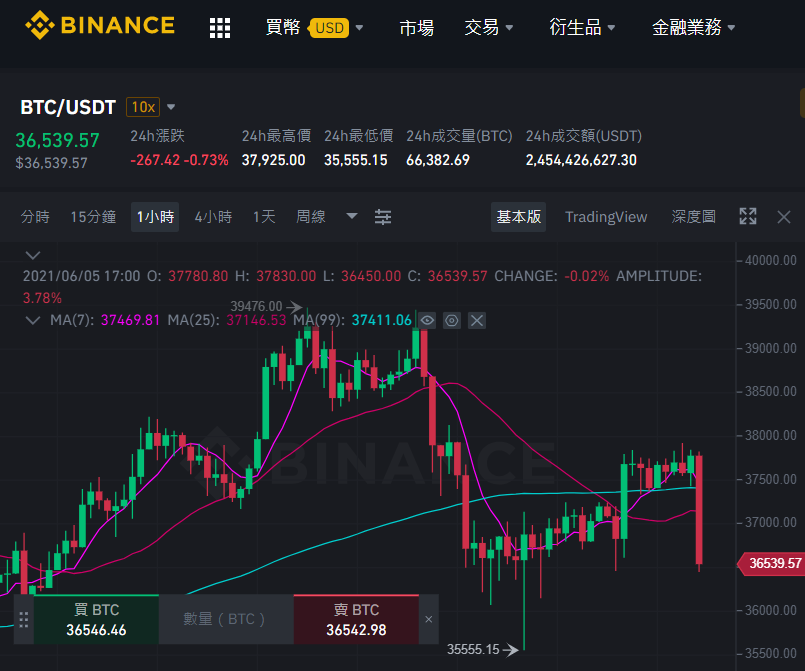
Task: Open chart indicator settings sliders icon
Action: pyautogui.click(x=383, y=217)
